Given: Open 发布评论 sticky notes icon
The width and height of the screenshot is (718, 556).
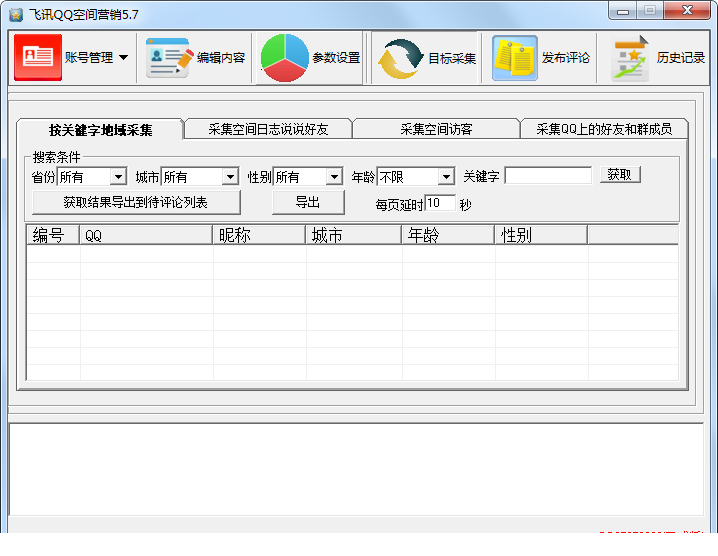Looking at the screenshot, I should pyautogui.click(x=515, y=58).
